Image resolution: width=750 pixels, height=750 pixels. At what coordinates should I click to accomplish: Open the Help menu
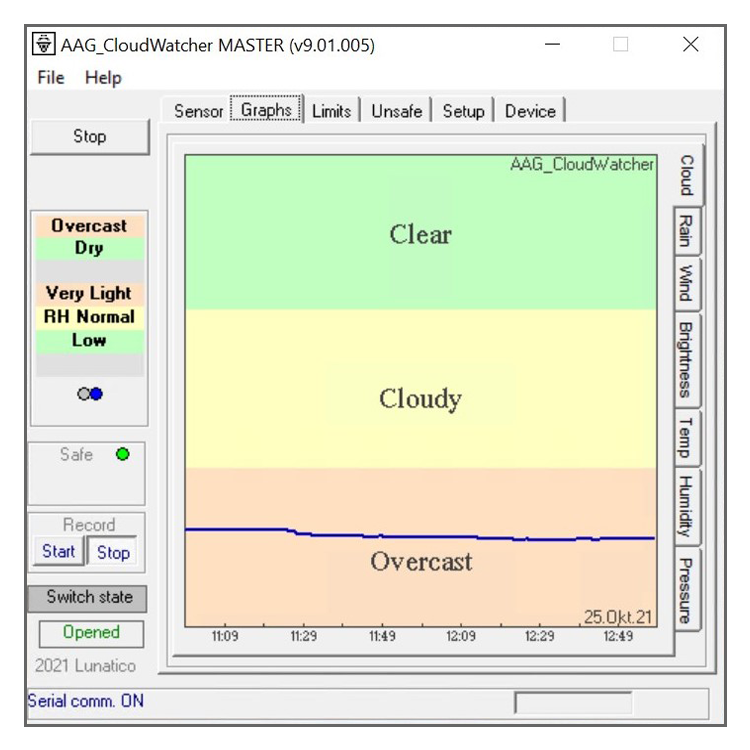tap(103, 77)
